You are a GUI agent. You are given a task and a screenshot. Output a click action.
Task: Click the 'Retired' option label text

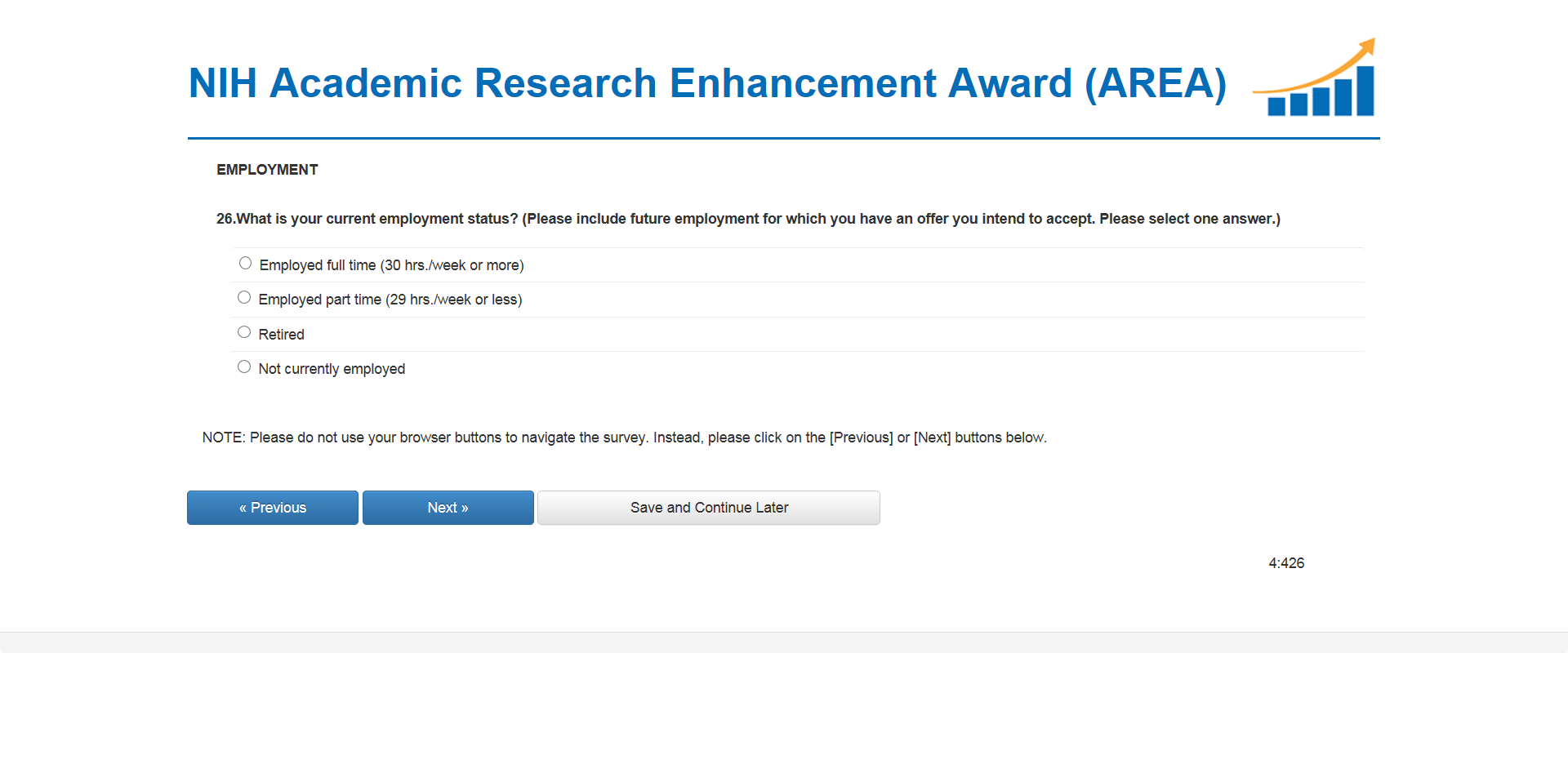(281, 335)
